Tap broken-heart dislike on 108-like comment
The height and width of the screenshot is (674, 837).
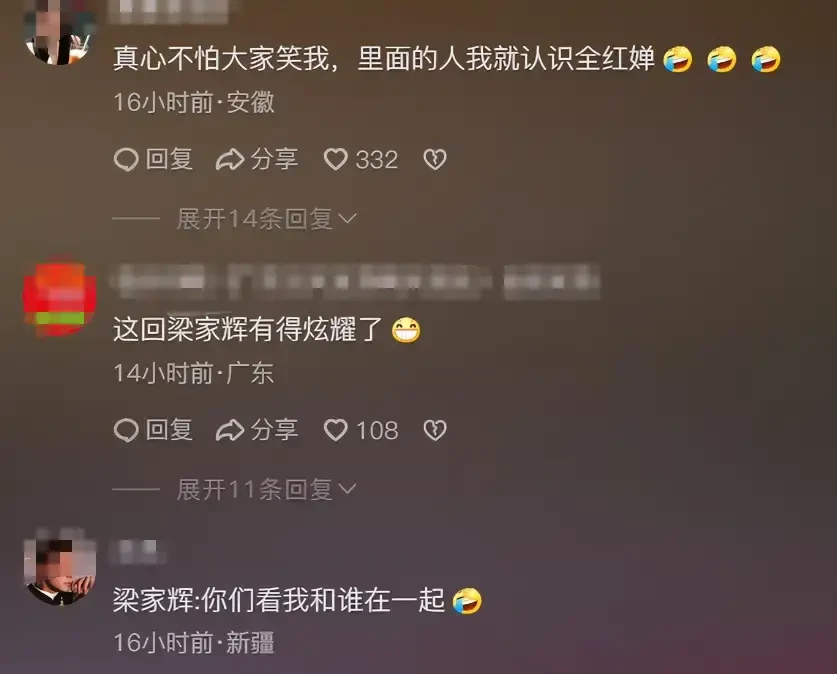(x=435, y=430)
